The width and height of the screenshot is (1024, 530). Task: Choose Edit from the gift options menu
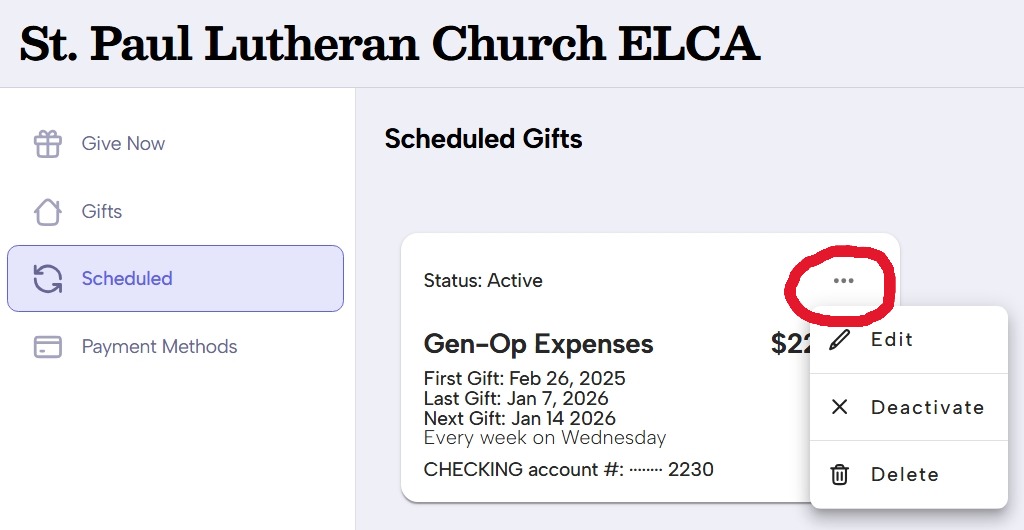point(892,340)
